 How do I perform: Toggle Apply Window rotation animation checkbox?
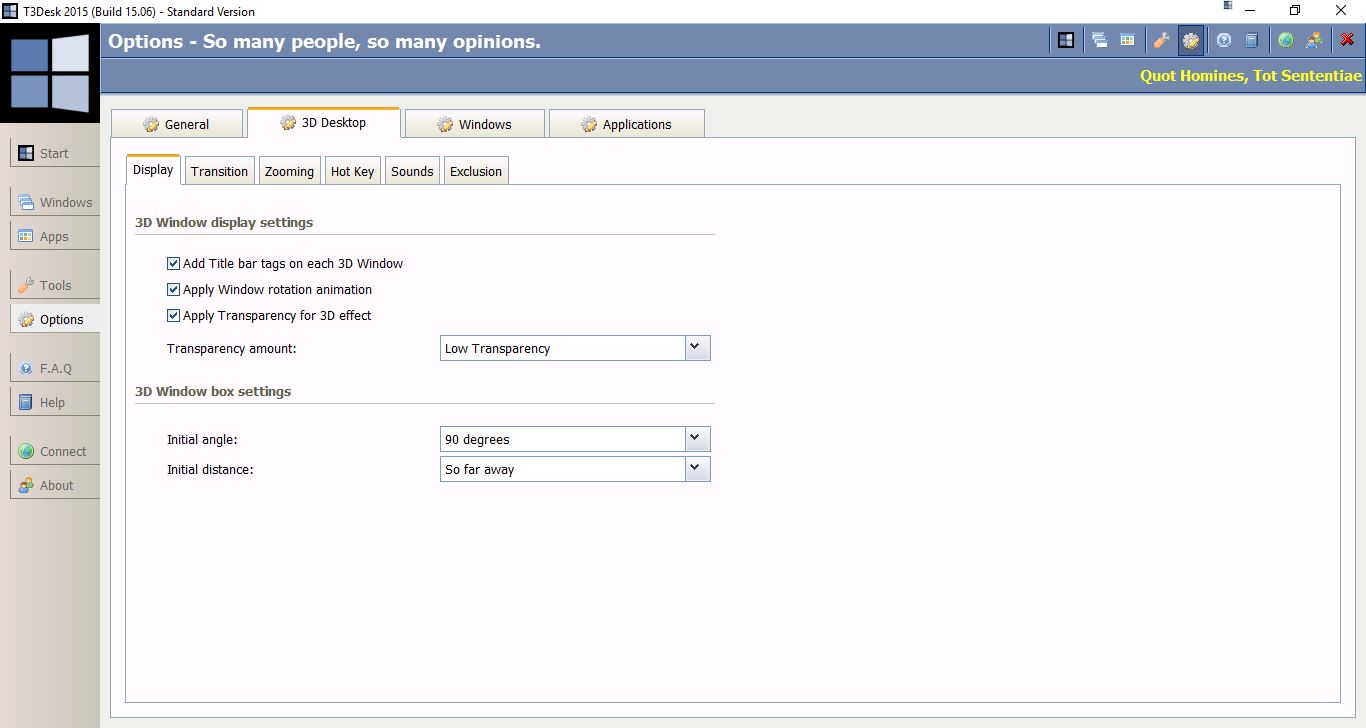(x=174, y=290)
